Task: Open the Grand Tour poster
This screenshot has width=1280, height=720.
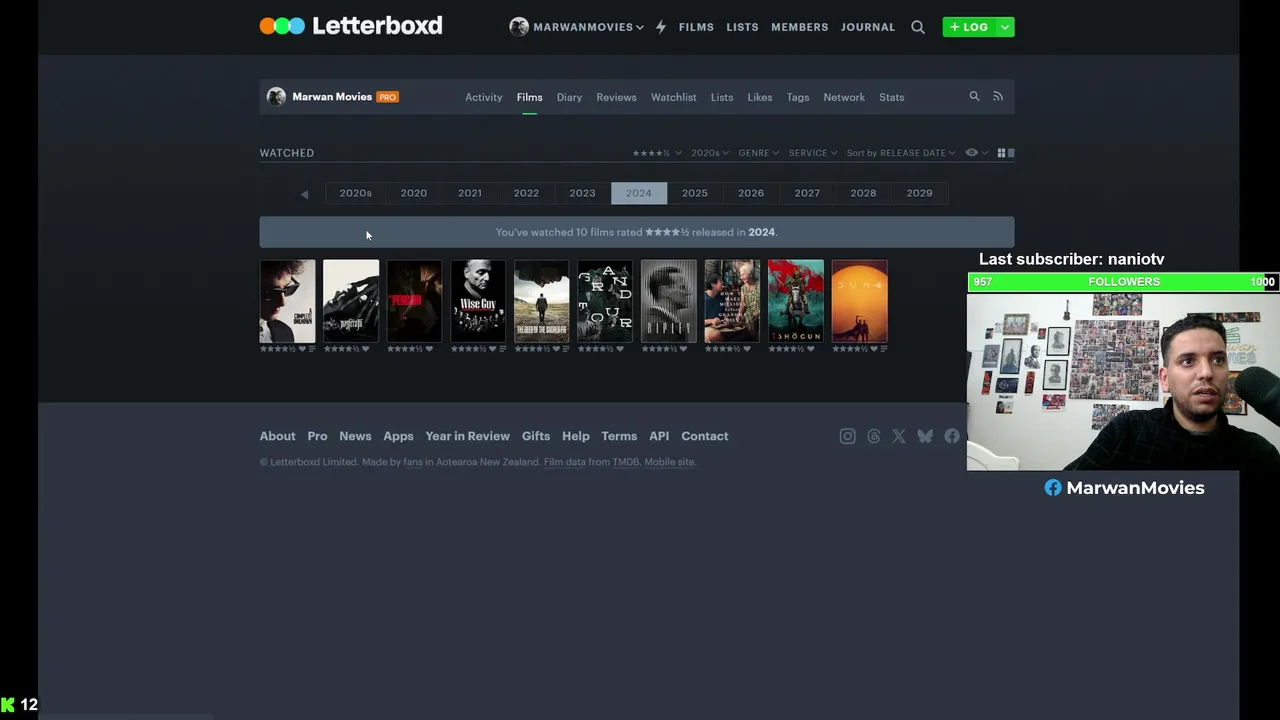Action: (605, 301)
